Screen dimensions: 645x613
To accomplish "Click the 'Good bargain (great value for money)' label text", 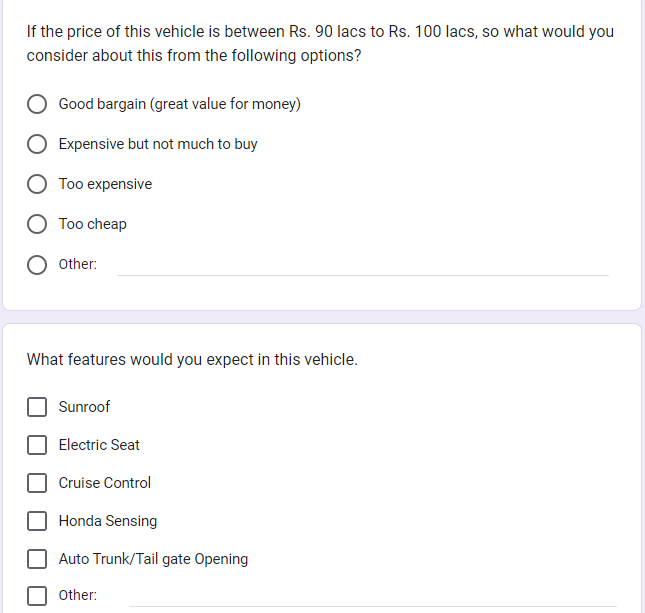I will click(180, 104).
